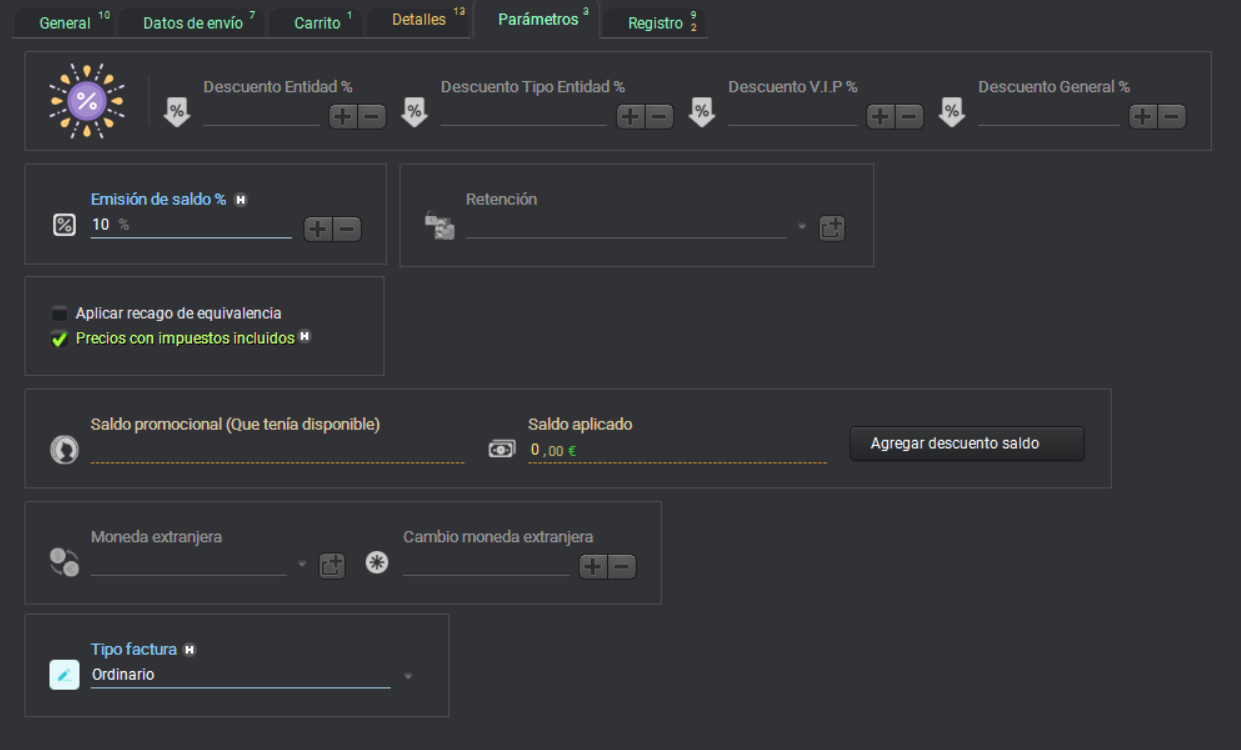Expand the Retención dropdown arrow
The height and width of the screenshot is (750, 1241).
pos(801,227)
